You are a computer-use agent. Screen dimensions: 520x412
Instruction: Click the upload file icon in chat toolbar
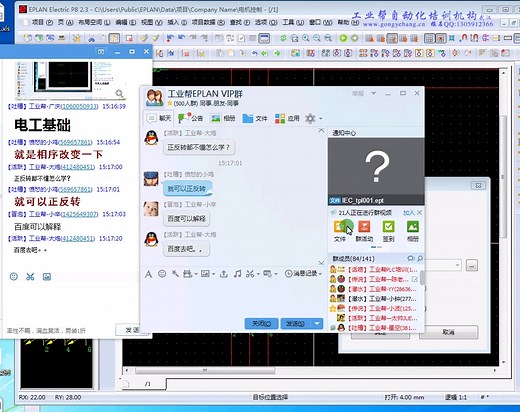(224, 274)
